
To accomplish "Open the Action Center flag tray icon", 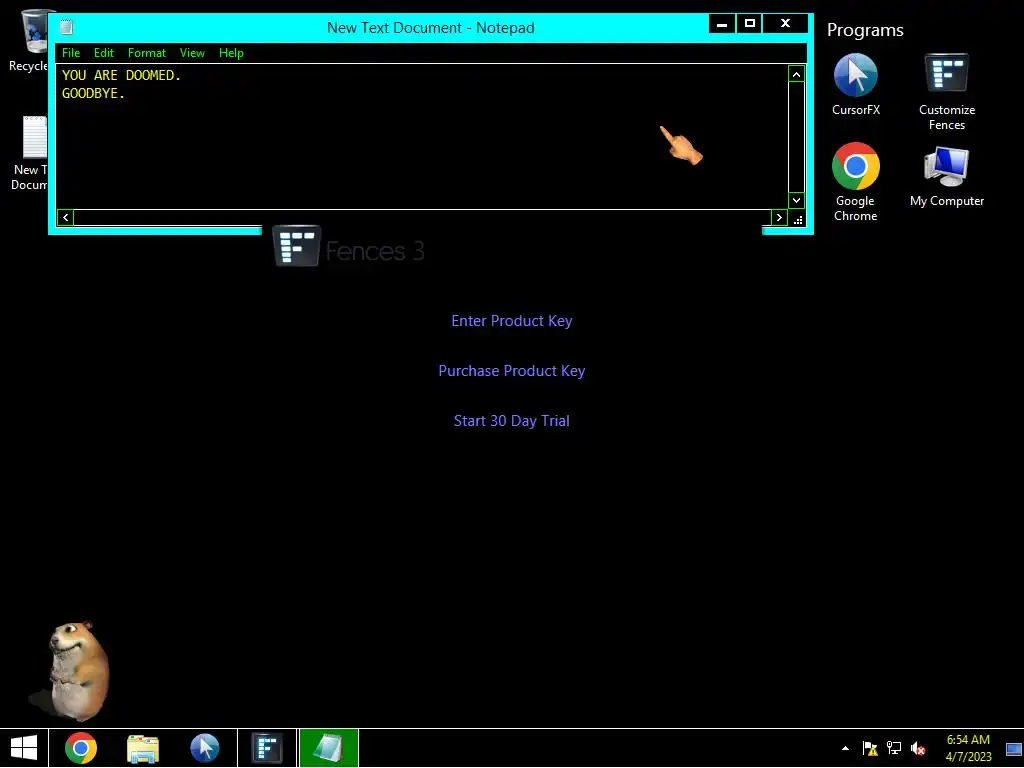I will tap(869, 748).
